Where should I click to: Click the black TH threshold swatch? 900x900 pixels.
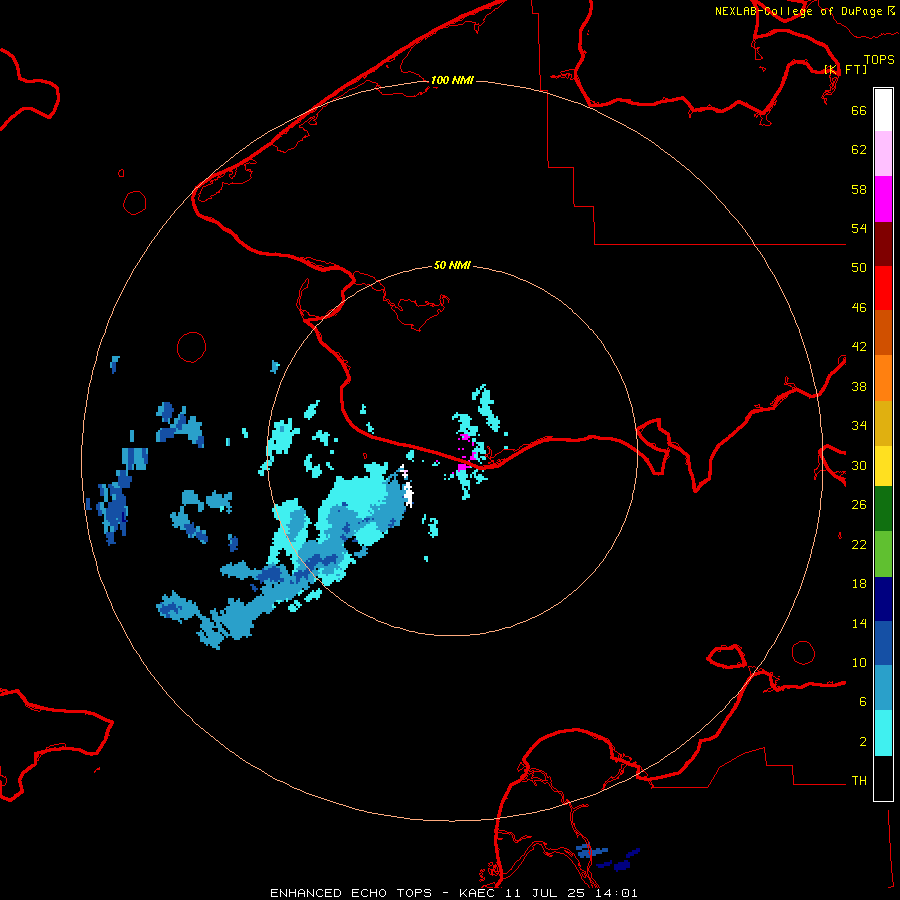[883, 778]
